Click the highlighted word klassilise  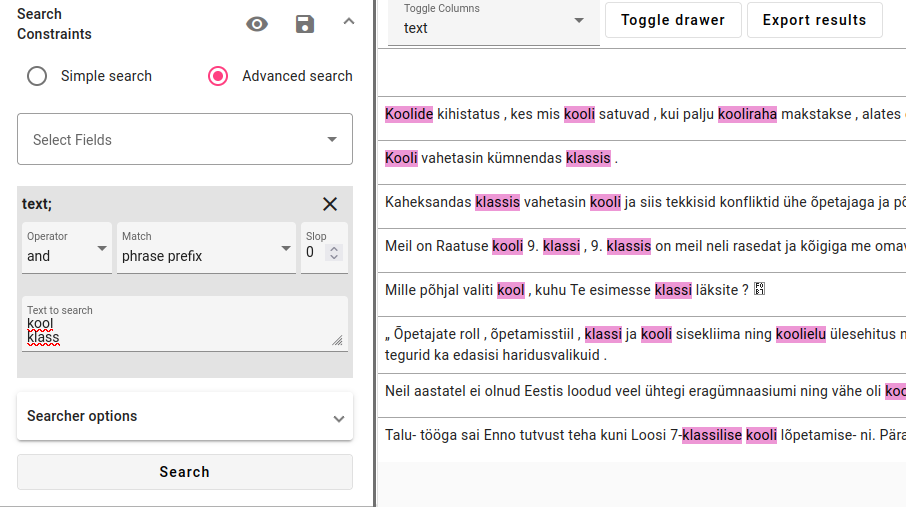tap(712, 435)
